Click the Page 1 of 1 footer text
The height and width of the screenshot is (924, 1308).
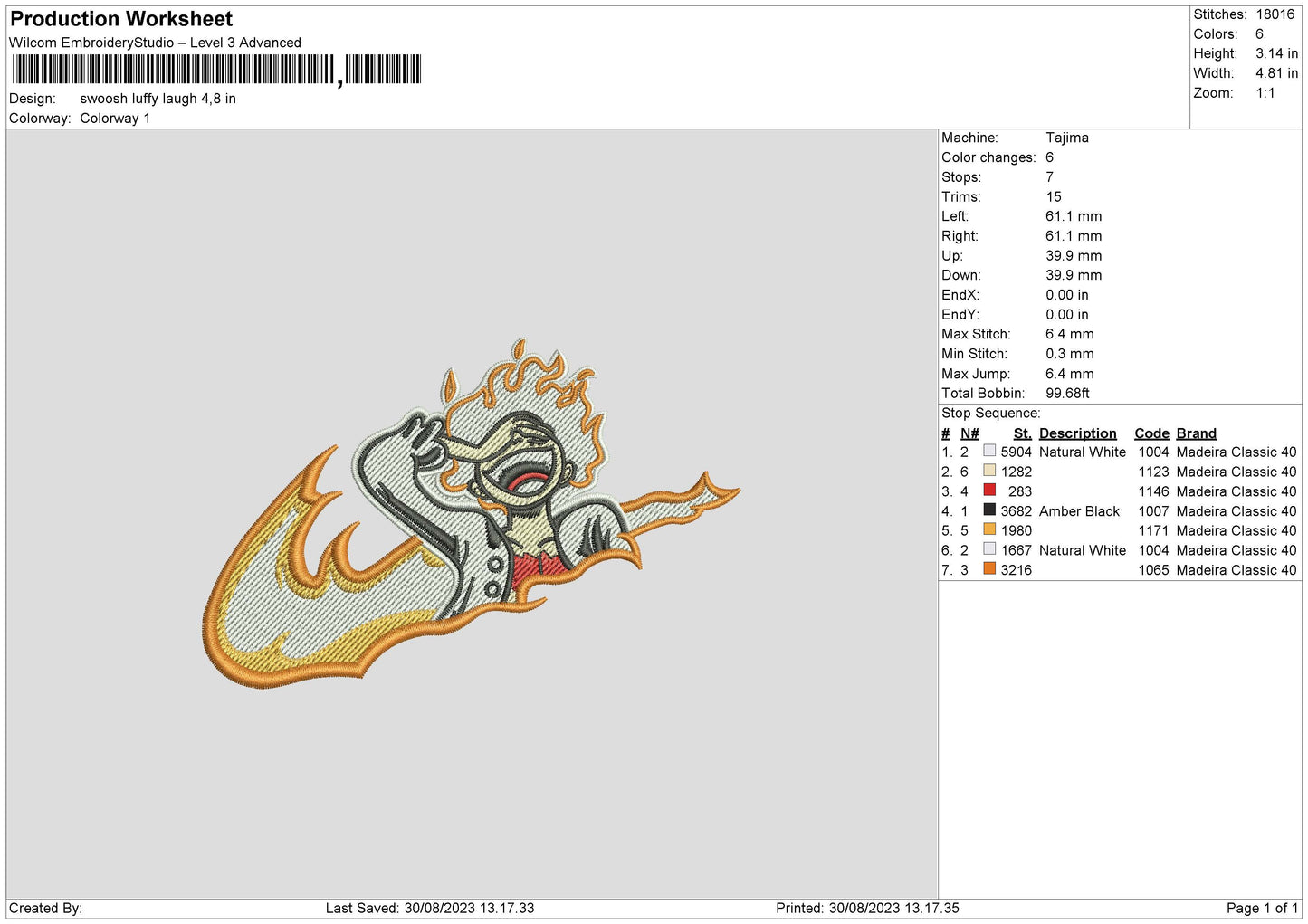pos(1261,908)
